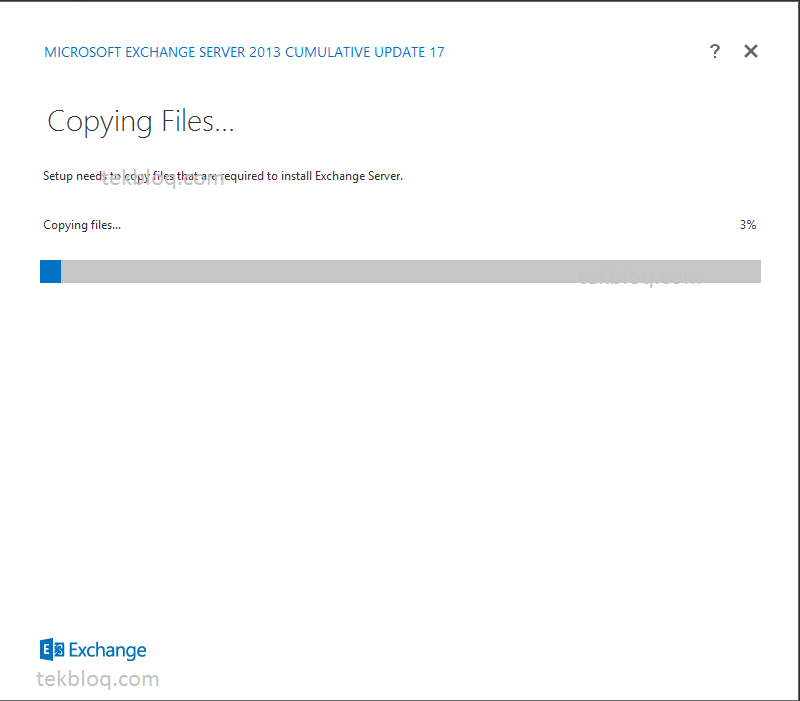
Task: Click the Microsoft Exchange Server 2013 title
Action: tap(244, 52)
